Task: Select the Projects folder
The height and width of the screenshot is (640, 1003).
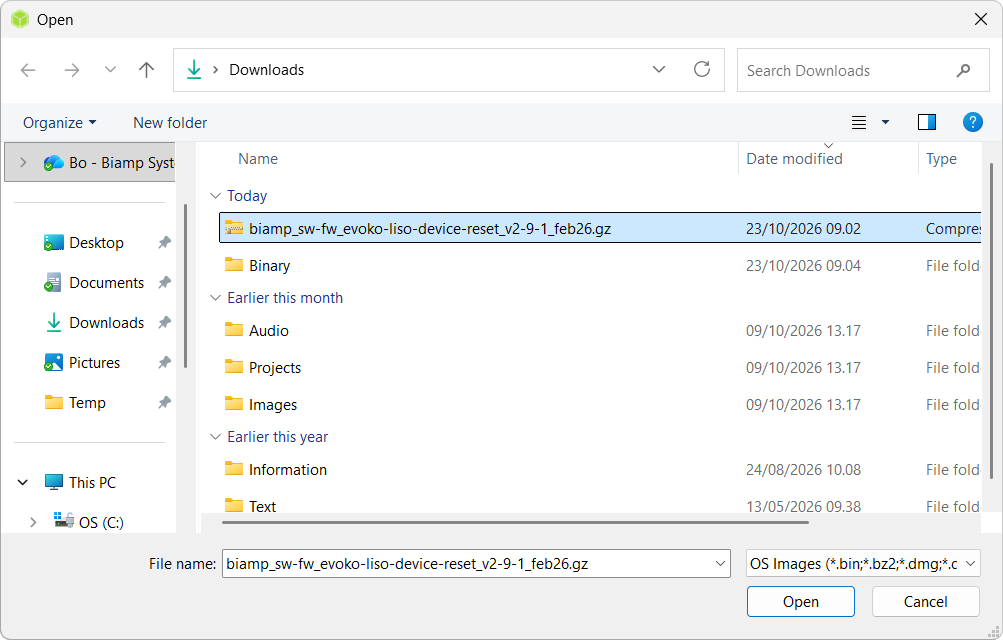Action: pyautogui.click(x=600, y=368)
